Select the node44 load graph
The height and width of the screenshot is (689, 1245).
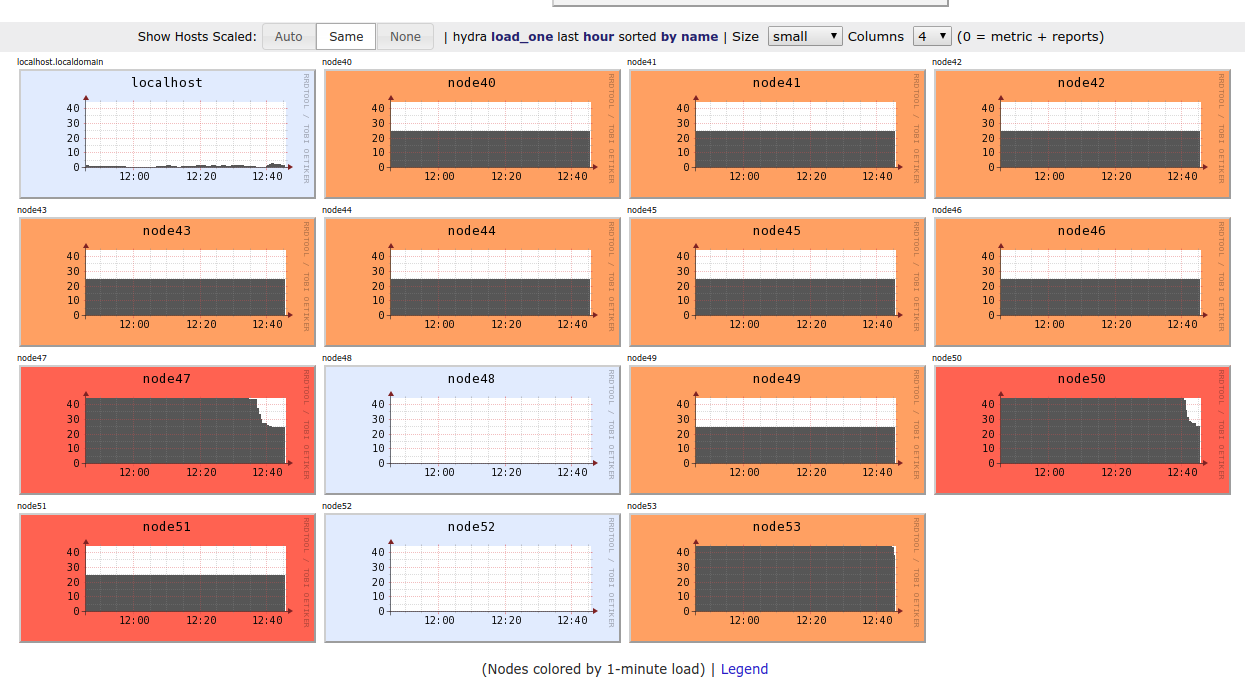coord(472,283)
